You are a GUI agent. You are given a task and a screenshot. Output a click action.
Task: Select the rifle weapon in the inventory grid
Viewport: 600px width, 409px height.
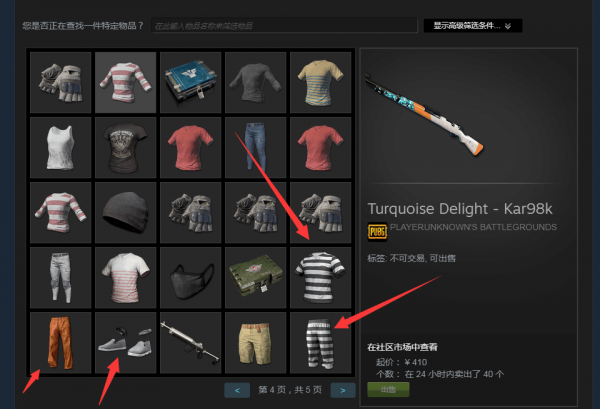tap(191, 342)
